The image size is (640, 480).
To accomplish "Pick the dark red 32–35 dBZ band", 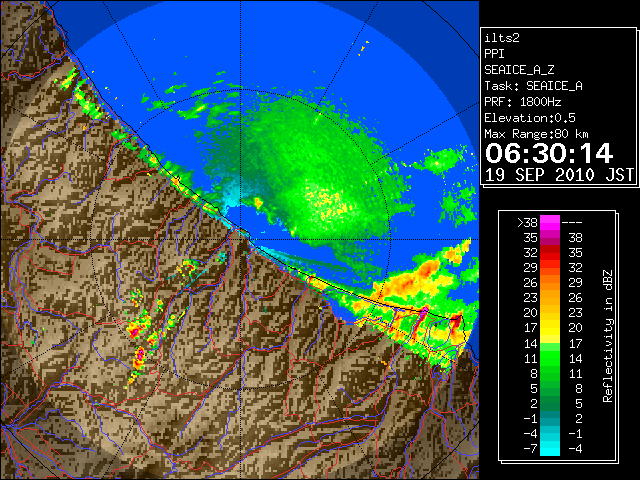I will point(550,253).
